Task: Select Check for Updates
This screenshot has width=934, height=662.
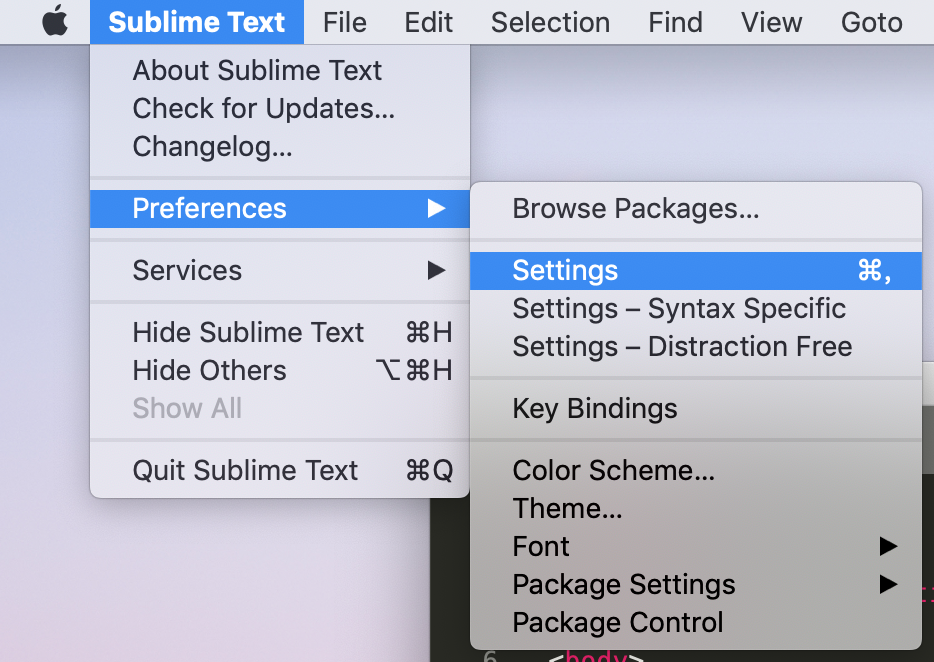Action: [264, 108]
